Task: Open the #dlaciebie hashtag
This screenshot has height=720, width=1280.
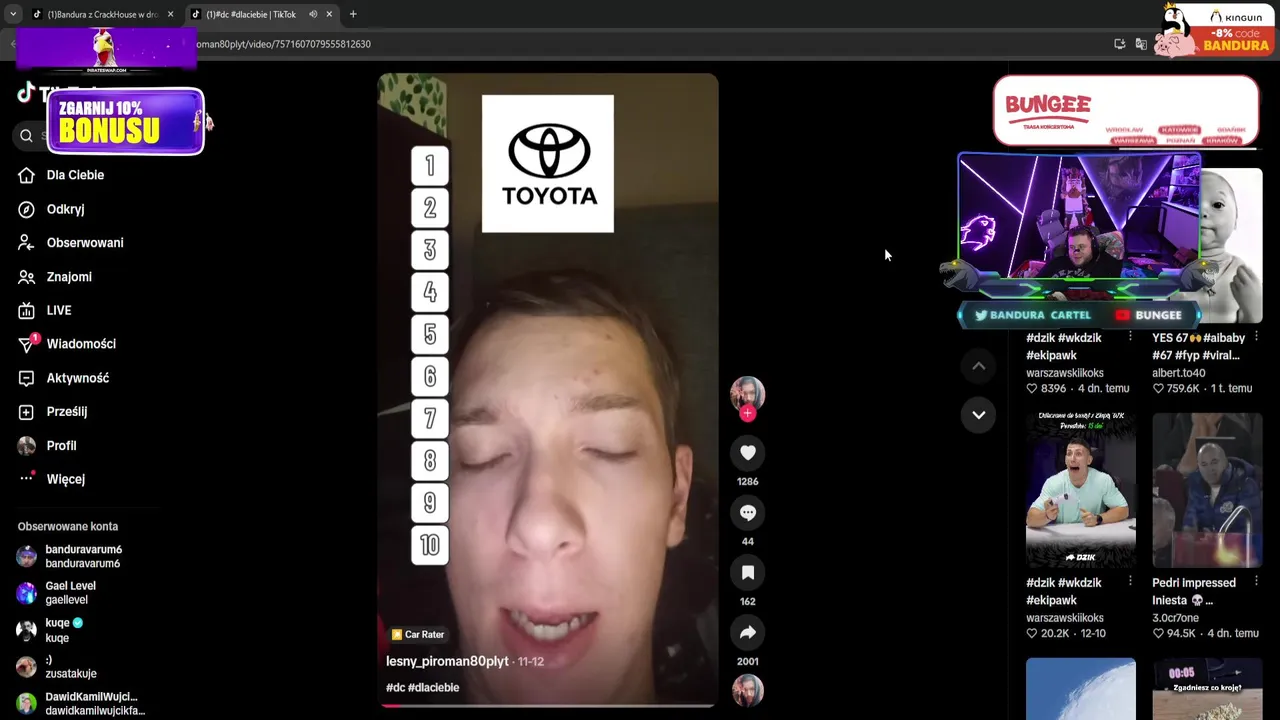Action: click(x=434, y=688)
